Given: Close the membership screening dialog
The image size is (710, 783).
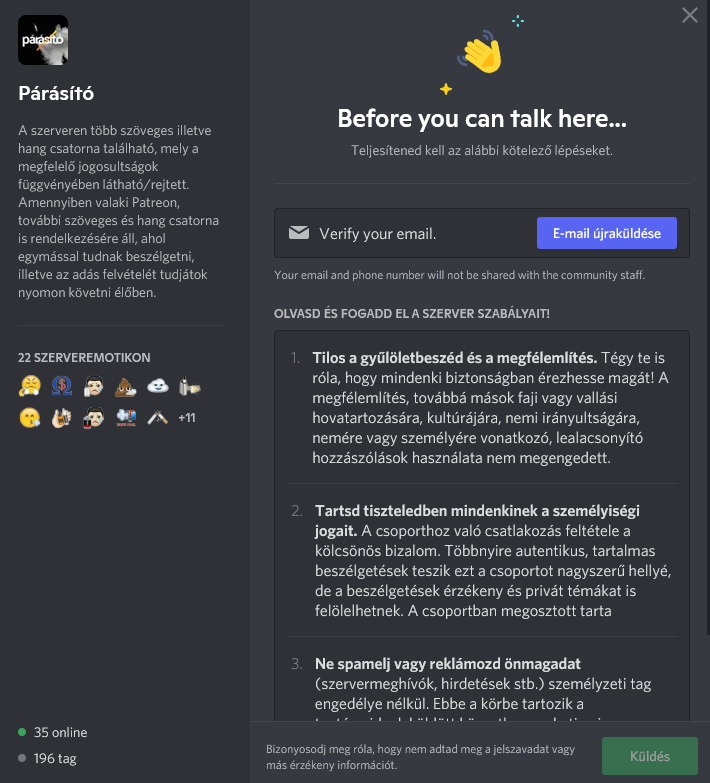Looking at the screenshot, I should [x=690, y=15].
